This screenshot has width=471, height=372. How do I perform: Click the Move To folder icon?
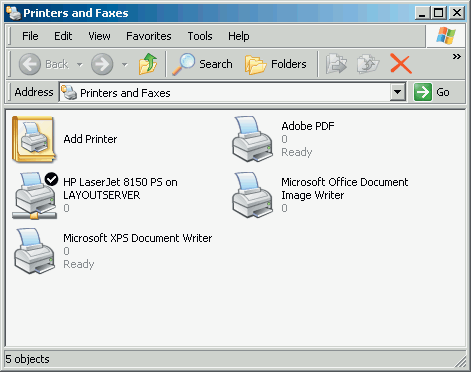(336, 64)
